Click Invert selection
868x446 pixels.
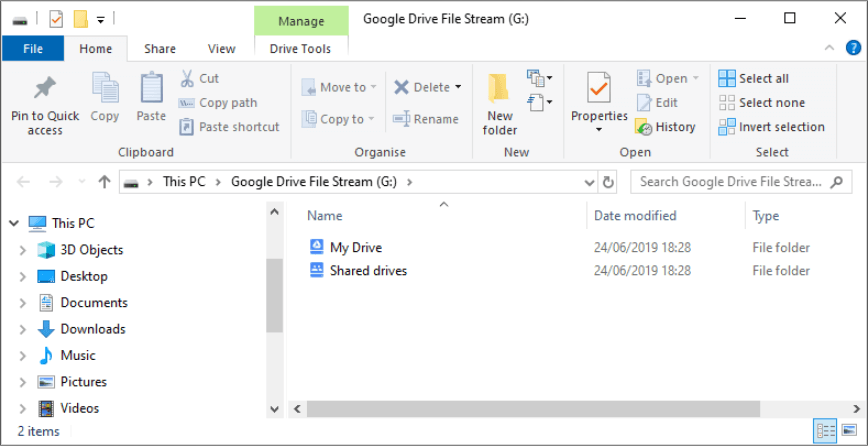(x=772, y=127)
